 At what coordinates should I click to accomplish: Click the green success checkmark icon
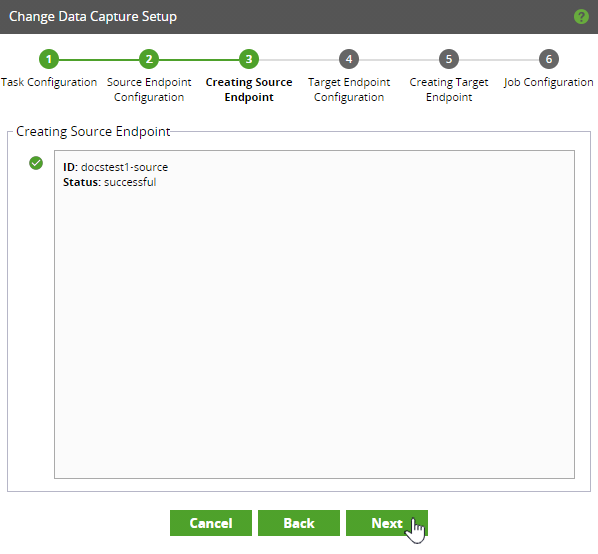pyautogui.click(x=36, y=163)
